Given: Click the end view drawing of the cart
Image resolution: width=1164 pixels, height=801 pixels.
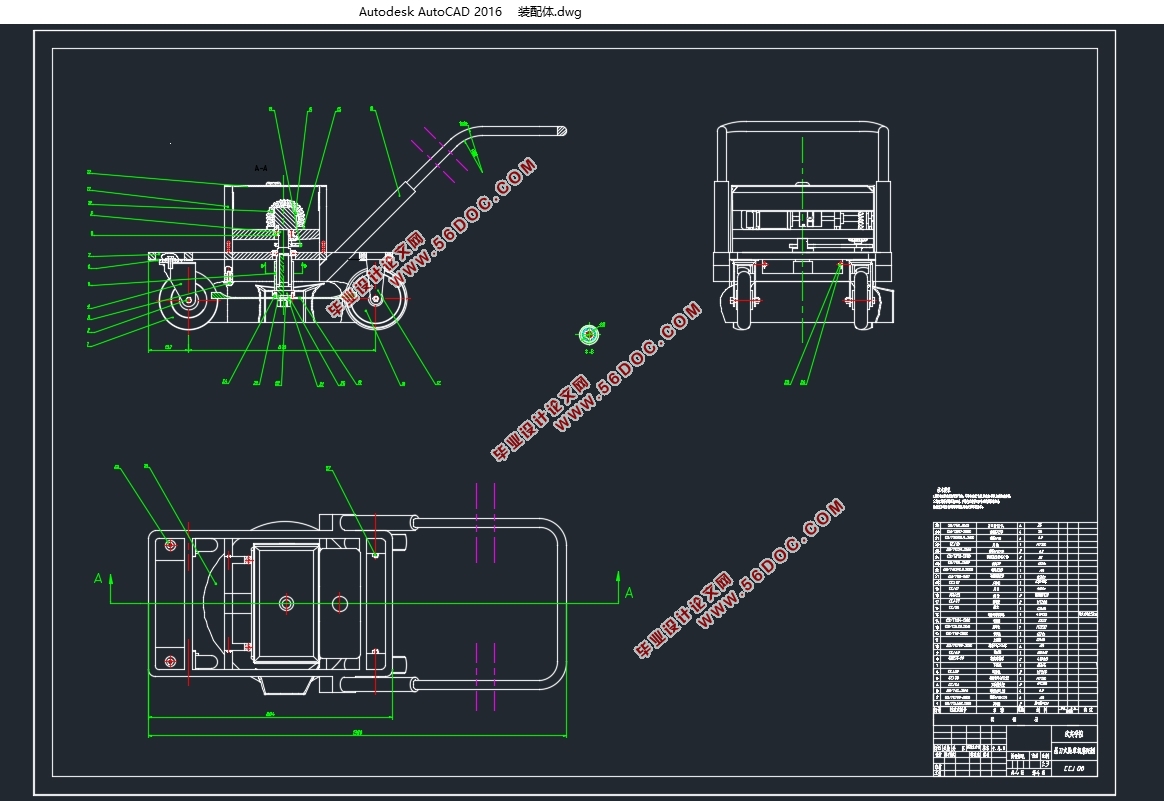Looking at the screenshot, I should 802,226.
